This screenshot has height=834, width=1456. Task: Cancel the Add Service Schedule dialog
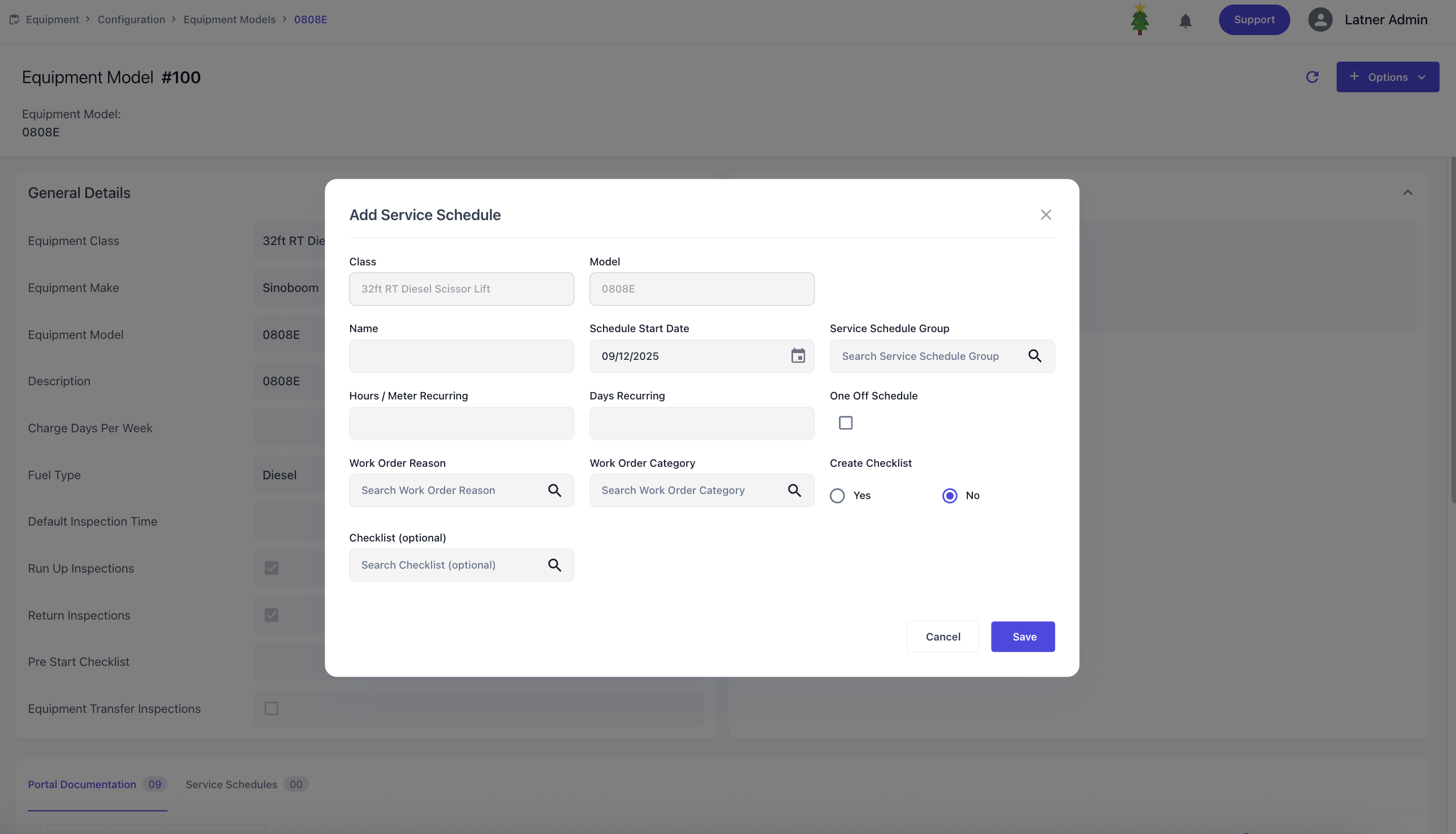click(x=942, y=637)
